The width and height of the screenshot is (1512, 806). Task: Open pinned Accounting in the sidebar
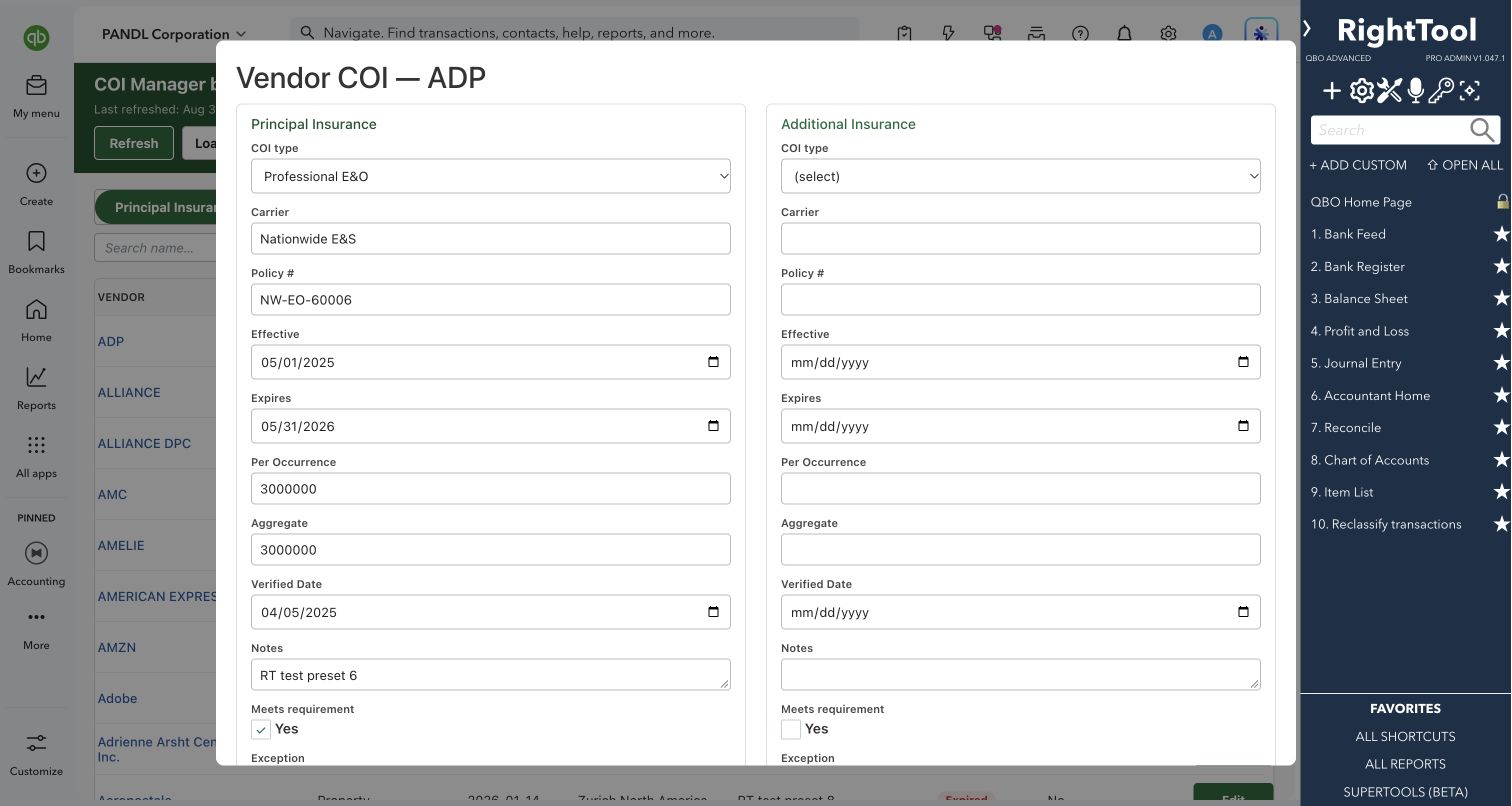coord(36,565)
